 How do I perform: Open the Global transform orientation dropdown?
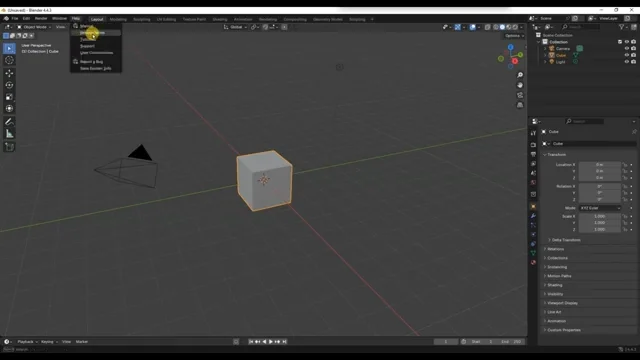(x=236, y=27)
